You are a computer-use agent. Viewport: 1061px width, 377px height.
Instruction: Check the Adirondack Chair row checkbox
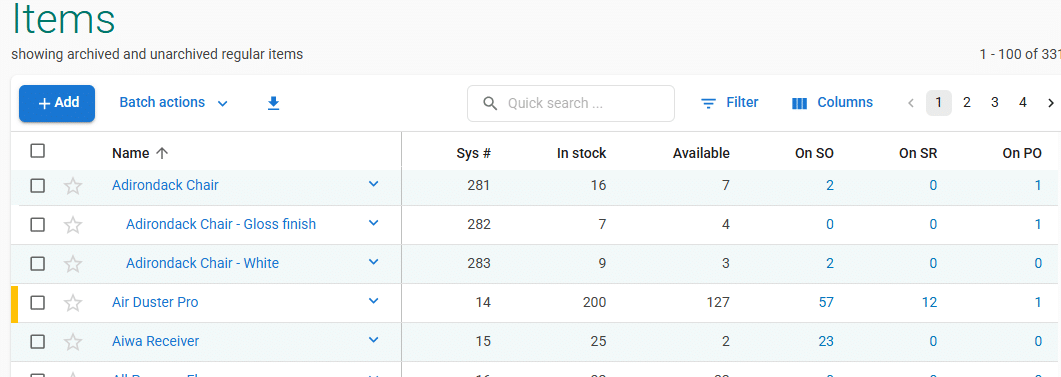coord(38,185)
